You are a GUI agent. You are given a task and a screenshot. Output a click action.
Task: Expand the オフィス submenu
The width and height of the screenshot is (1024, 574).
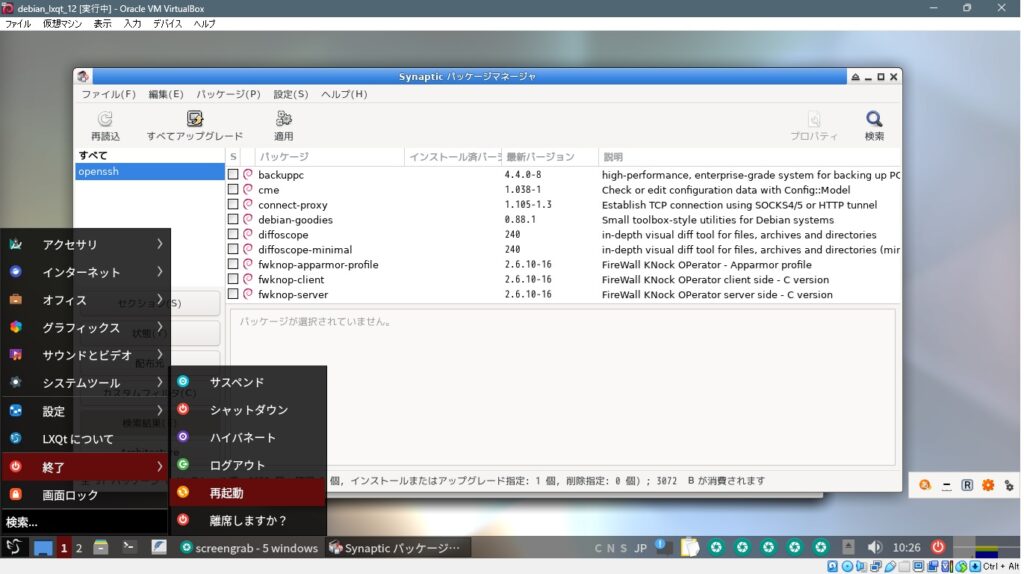click(86, 300)
